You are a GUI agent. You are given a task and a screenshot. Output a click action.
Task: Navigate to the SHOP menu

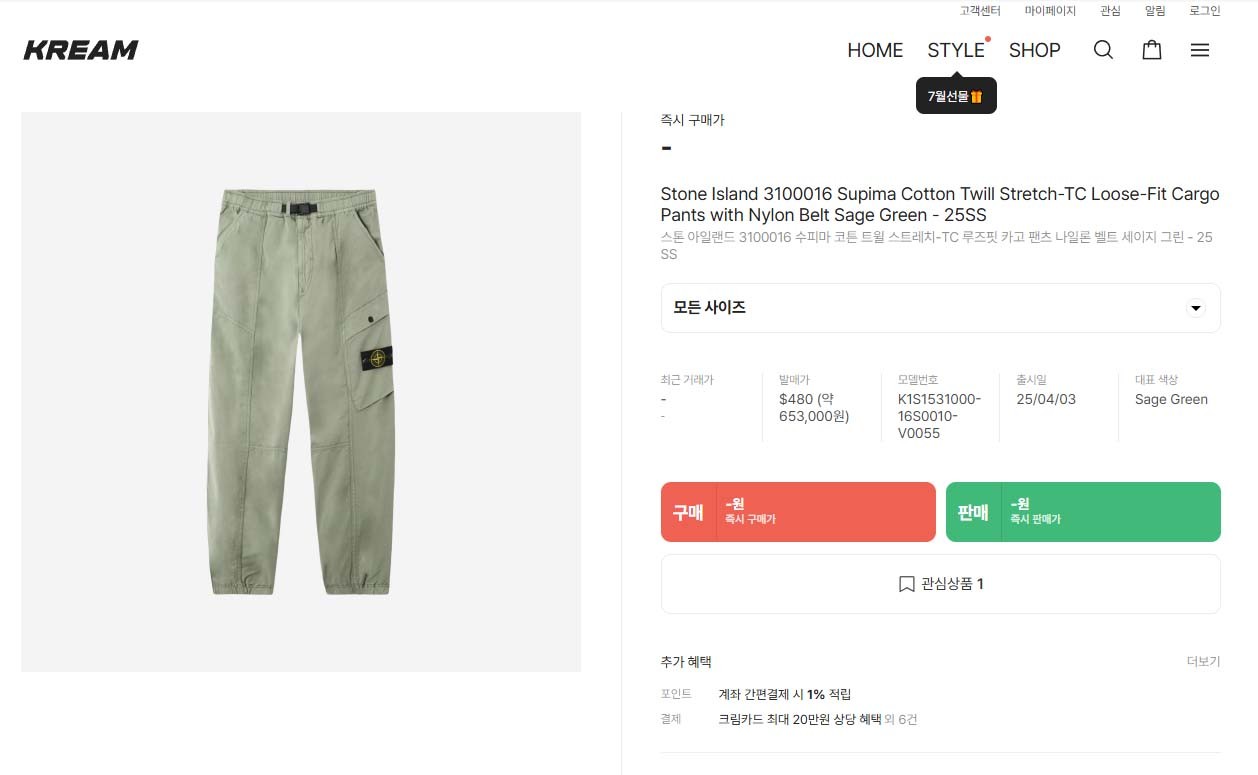[1034, 50]
